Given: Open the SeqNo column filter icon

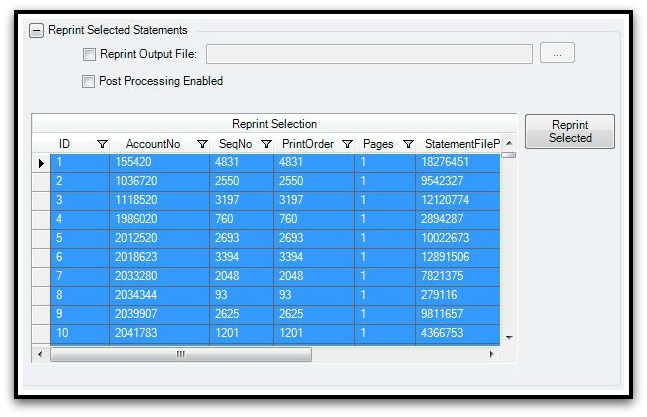Looking at the screenshot, I should pyautogui.click(x=267, y=144).
